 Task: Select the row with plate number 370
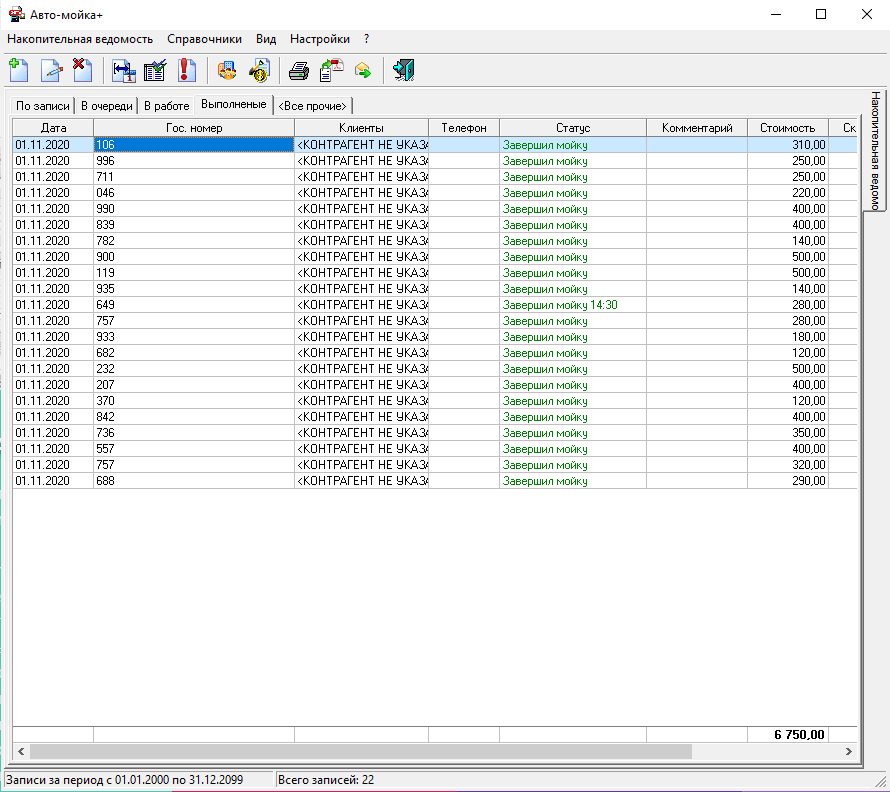pos(435,401)
